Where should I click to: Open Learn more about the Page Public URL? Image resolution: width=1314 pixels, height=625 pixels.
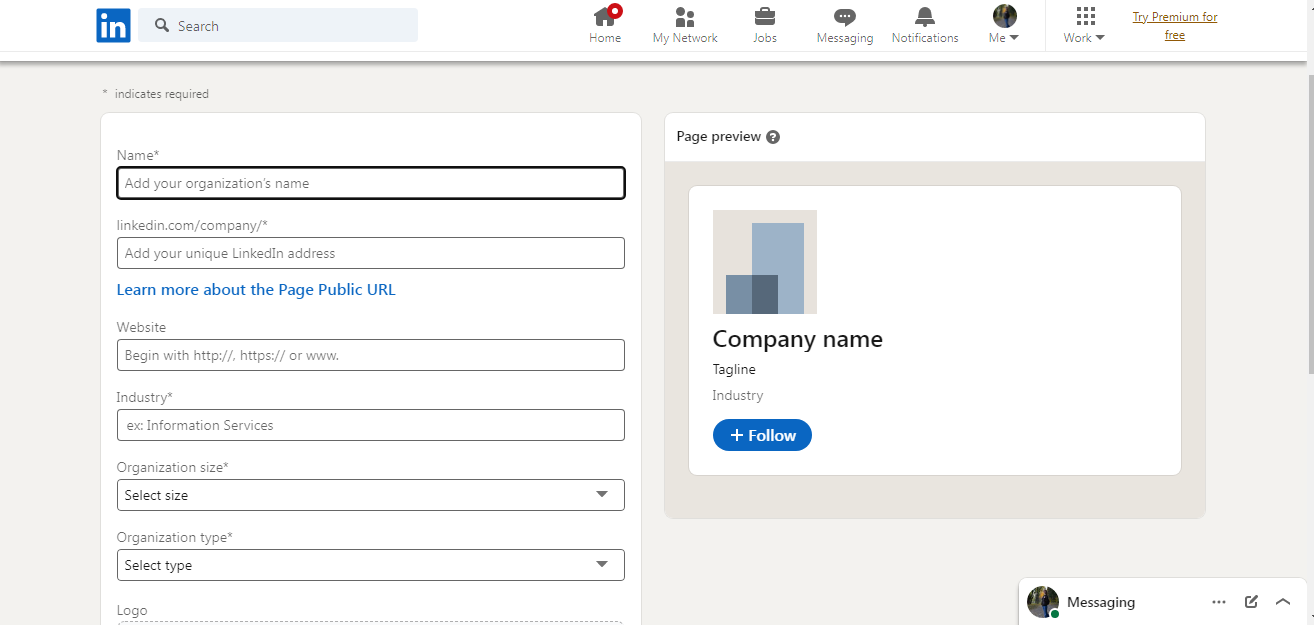click(x=256, y=290)
